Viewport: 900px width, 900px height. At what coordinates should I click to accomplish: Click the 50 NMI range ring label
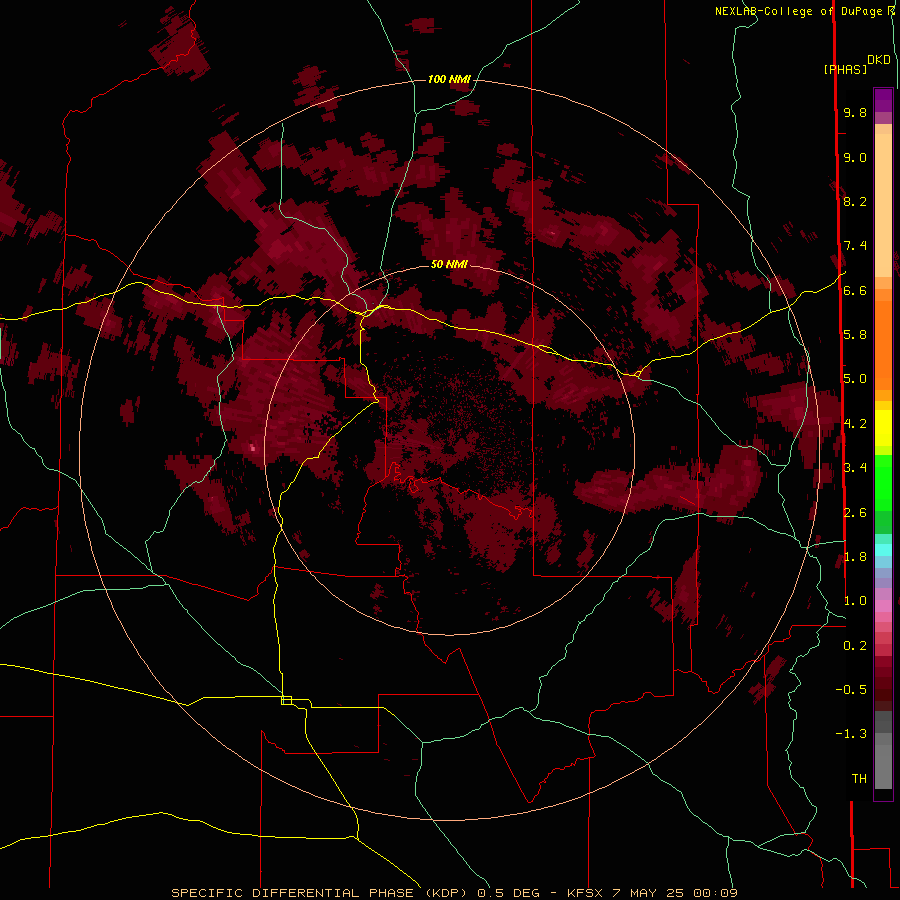point(449,264)
